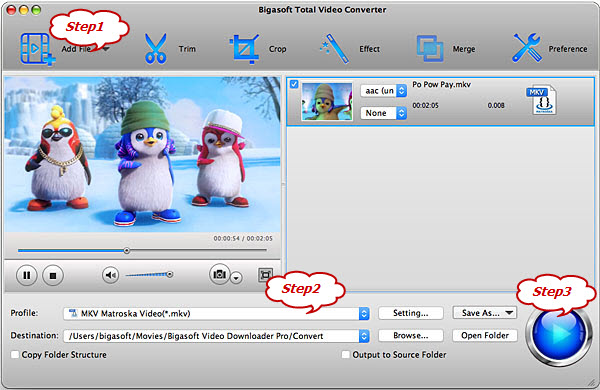Start conversion with blue Convert button
The width and height of the screenshot is (600, 390).
(x=559, y=334)
